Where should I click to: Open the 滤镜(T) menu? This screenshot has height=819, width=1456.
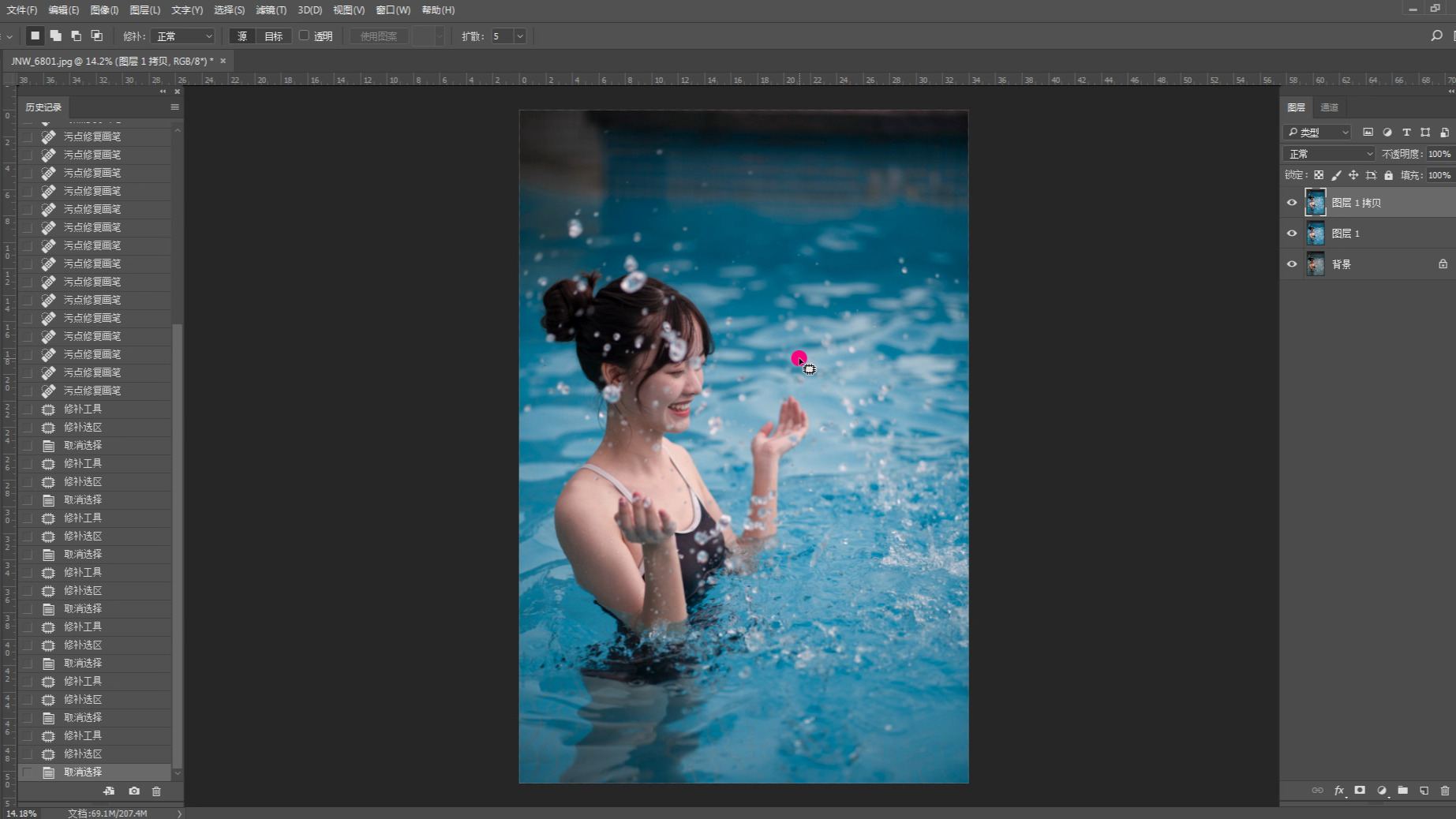271,10
